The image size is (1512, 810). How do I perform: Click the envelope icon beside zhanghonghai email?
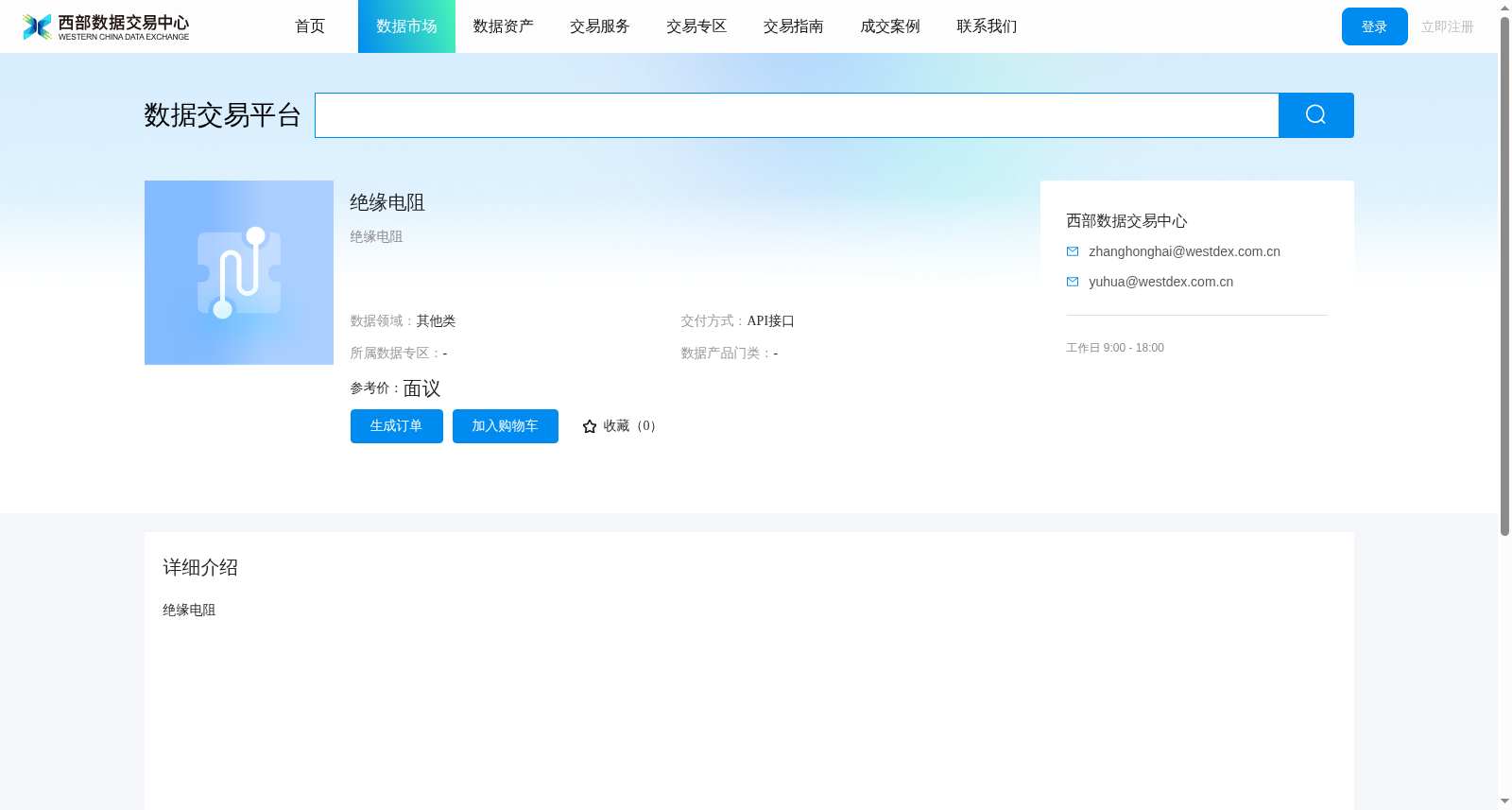tap(1073, 251)
